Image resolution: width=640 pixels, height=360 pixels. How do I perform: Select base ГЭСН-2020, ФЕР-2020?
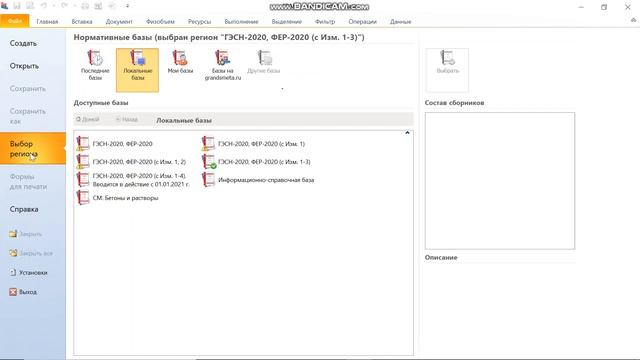[114, 144]
